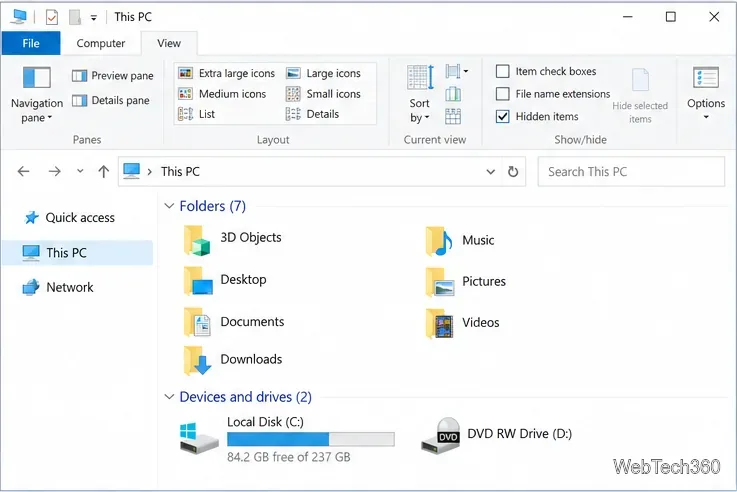Select the Music folder icon
737x492 pixels.
pyautogui.click(x=439, y=241)
